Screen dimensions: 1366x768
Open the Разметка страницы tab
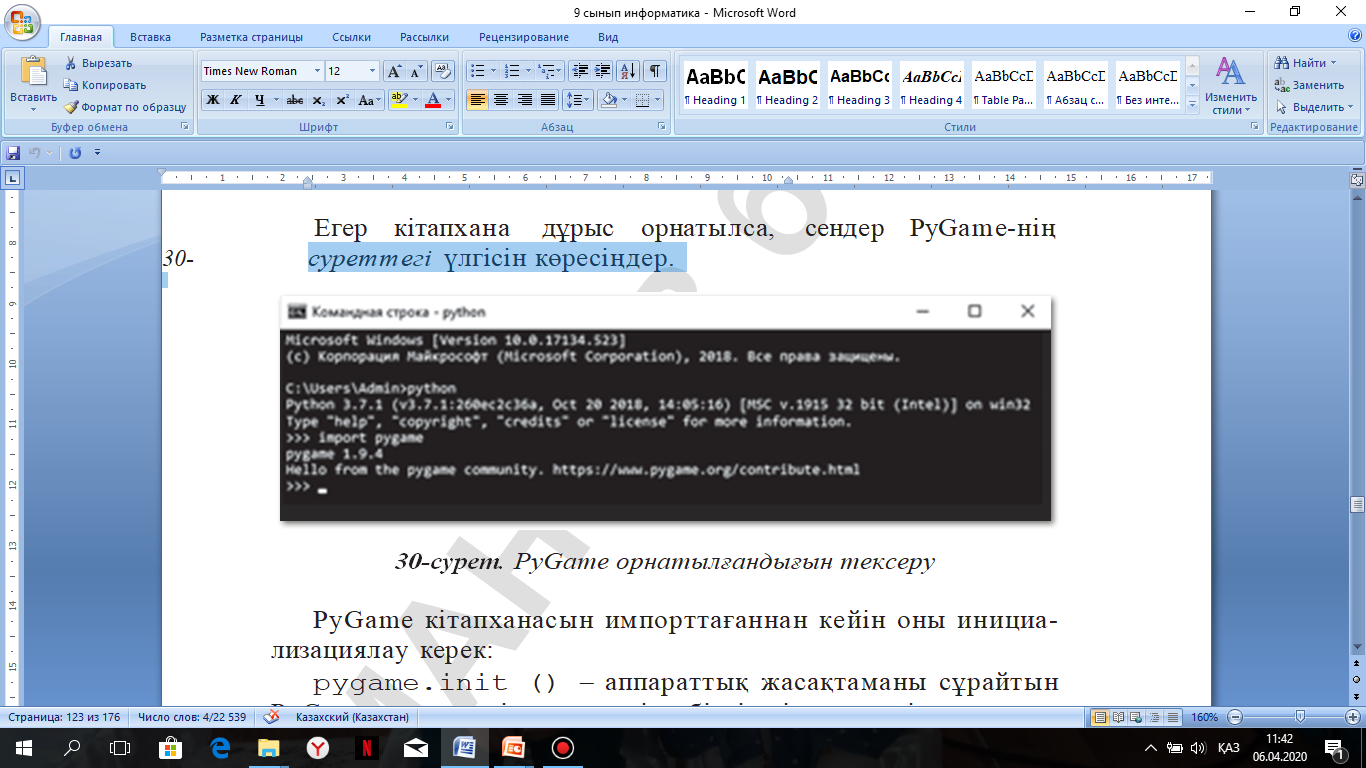click(x=251, y=37)
